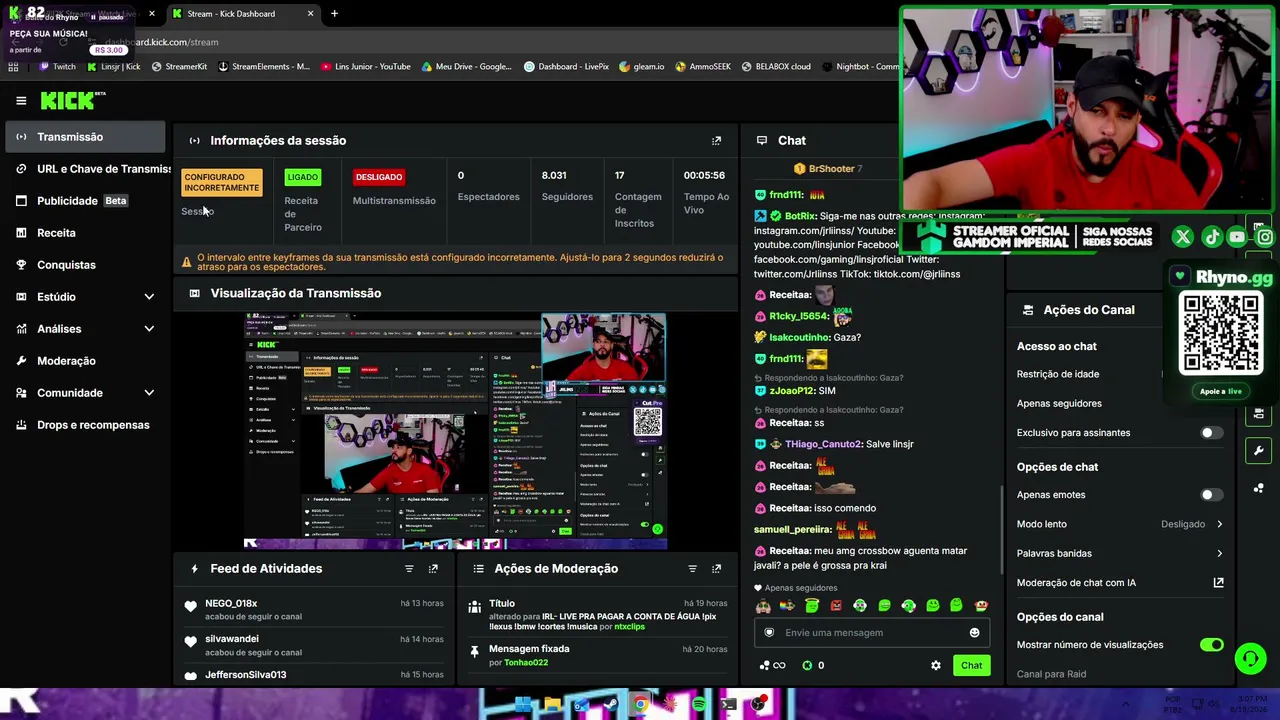The width and height of the screenshot is (1280, 720).
Task: Open the green support headset button
Action: click(x=1250, y=659)
